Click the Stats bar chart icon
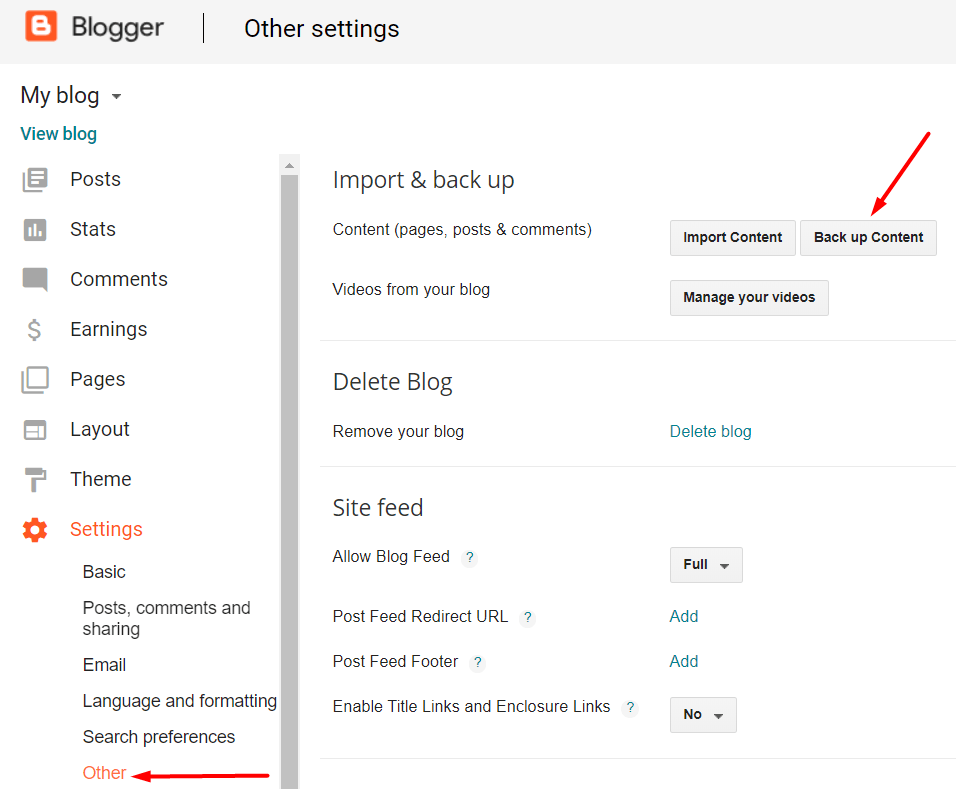This screenshot has width=956, height=789. click(35, 230)
